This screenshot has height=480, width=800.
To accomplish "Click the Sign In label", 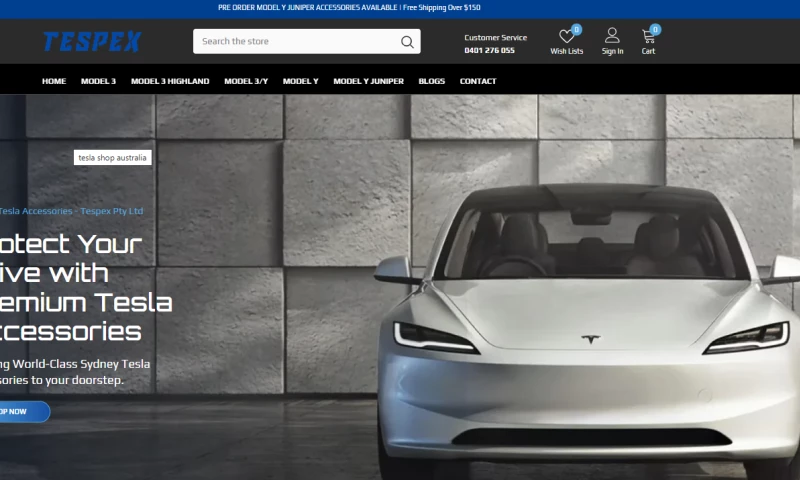I will click(x=612, y=51).
